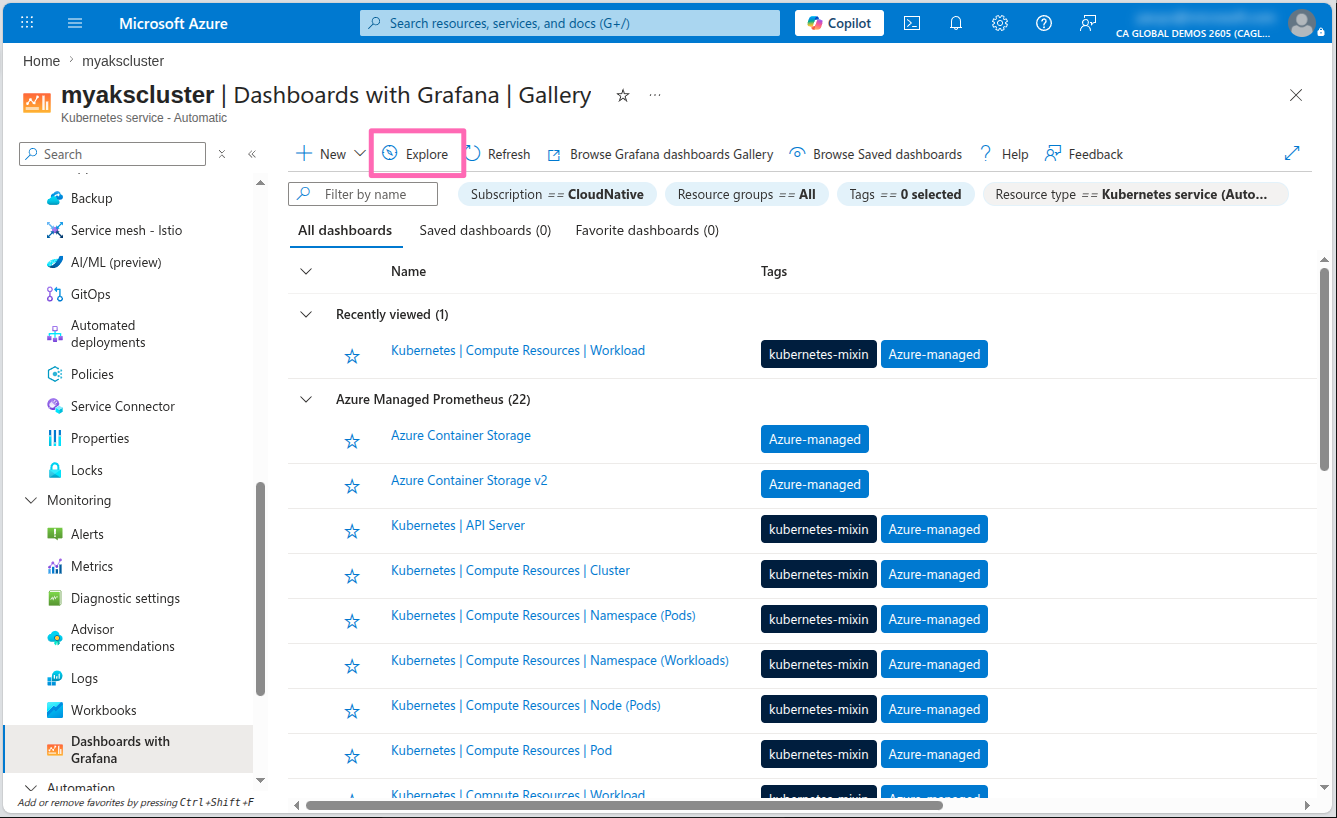
Task: Click the Service Connector icon
Action: [55, 406]
